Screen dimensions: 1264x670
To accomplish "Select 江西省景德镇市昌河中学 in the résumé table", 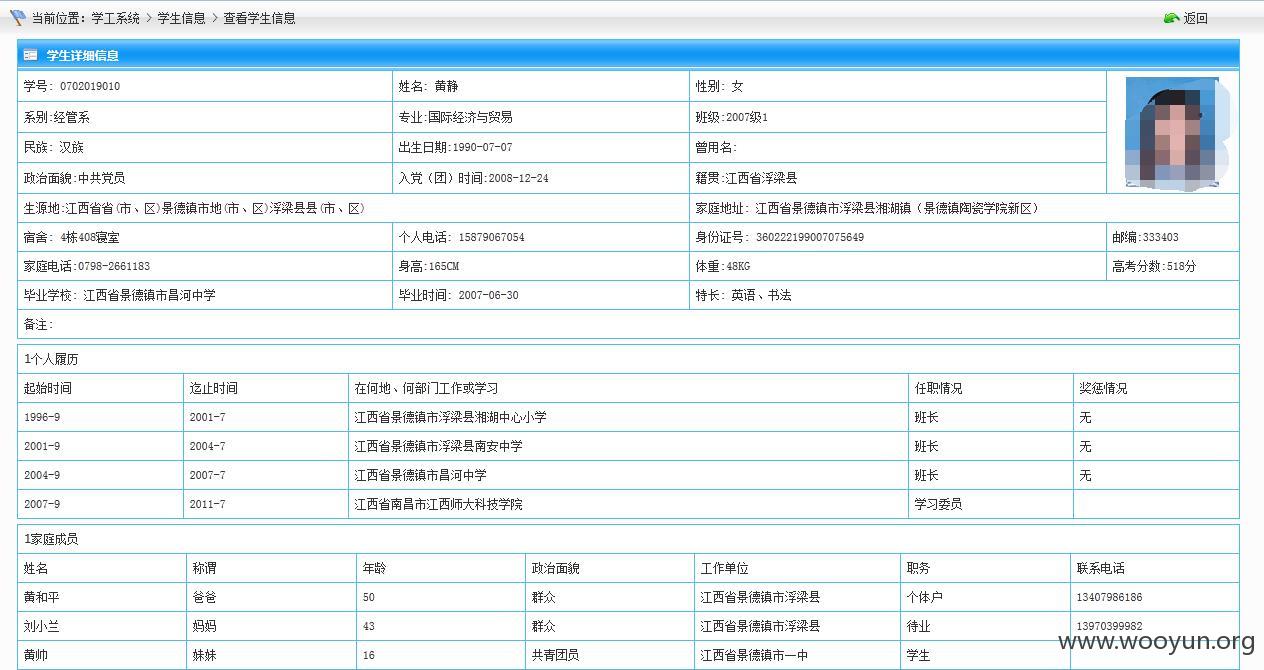I will [x=628, y=475].
